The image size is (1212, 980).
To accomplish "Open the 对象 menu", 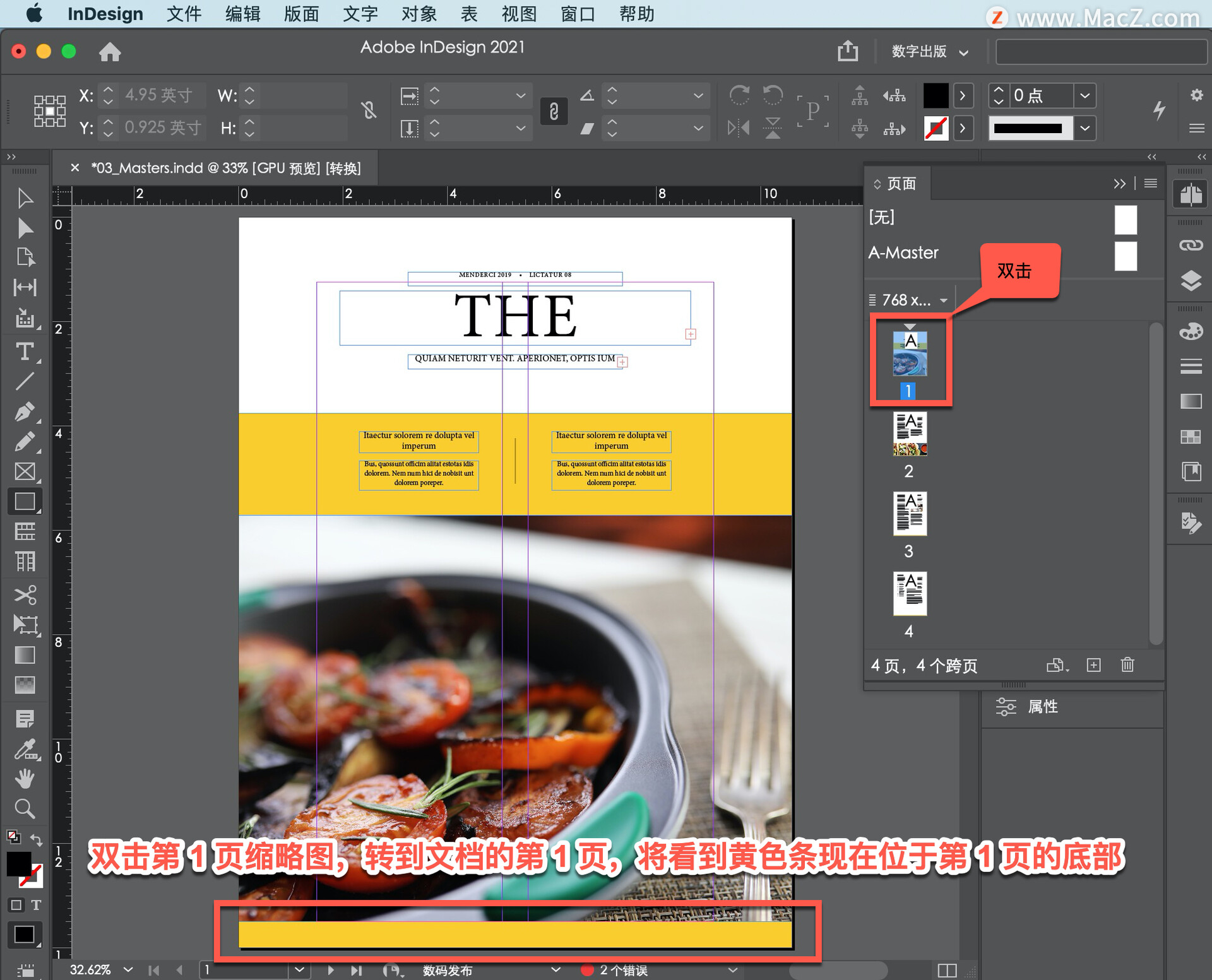I will pyautogui.click(x=419, y=14).
